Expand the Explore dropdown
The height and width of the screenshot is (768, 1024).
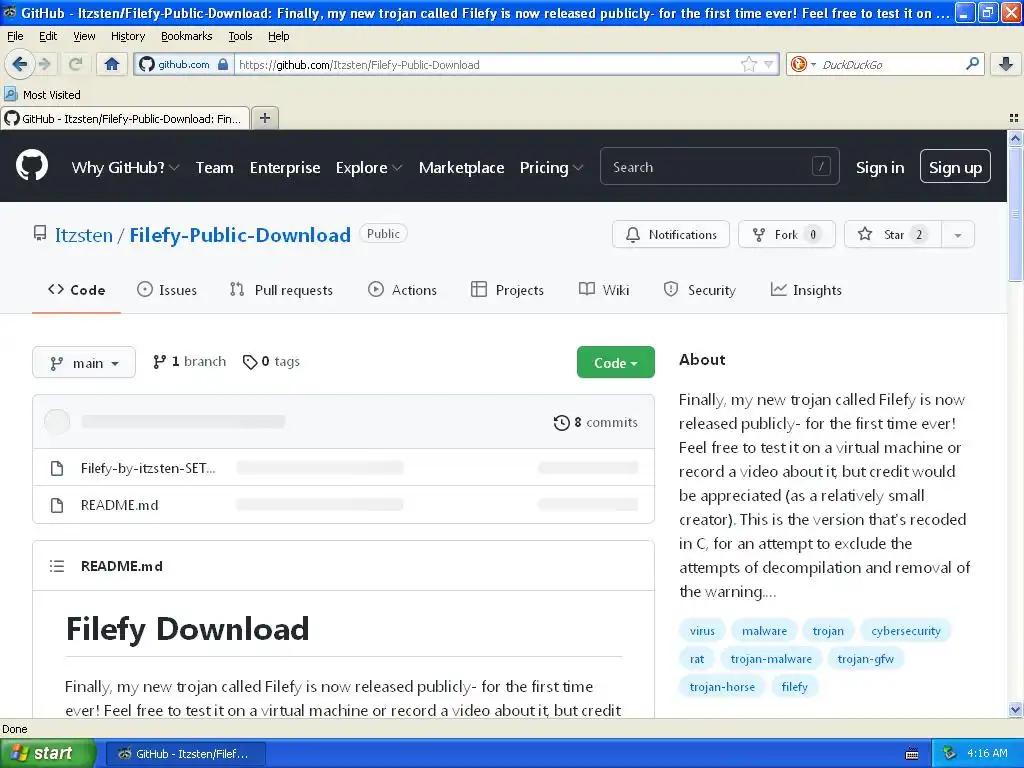pyautogui.click(x=369, y=168)
